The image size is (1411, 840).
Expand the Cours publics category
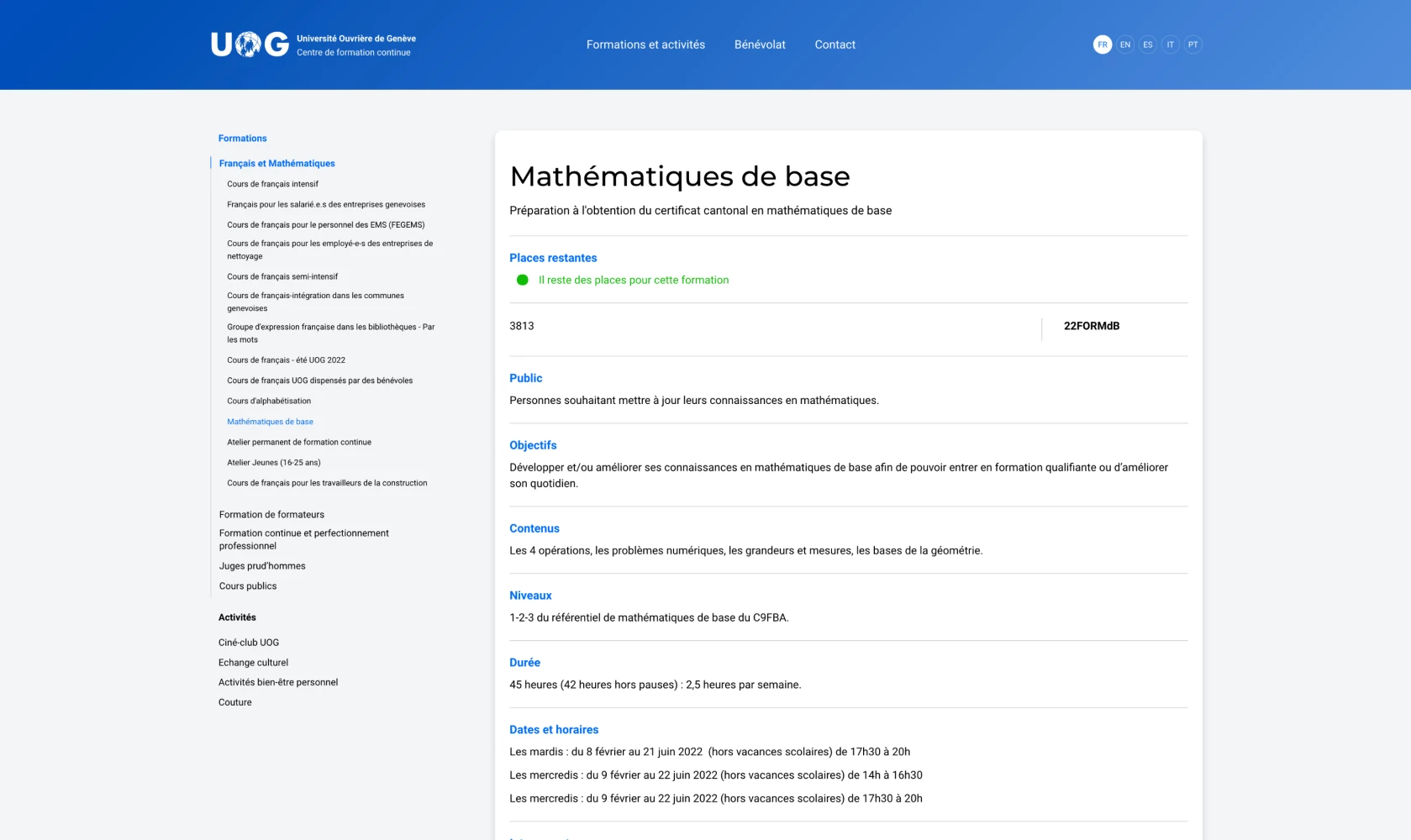(248, 586)
